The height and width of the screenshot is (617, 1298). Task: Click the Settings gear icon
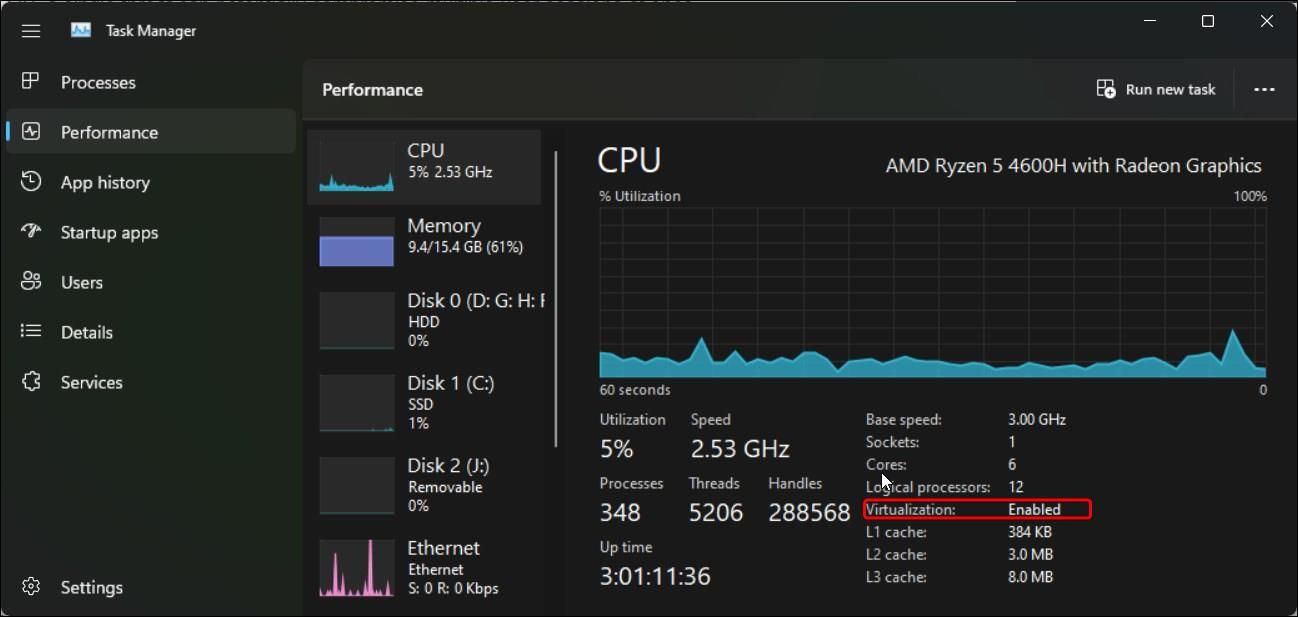point(31,586)
